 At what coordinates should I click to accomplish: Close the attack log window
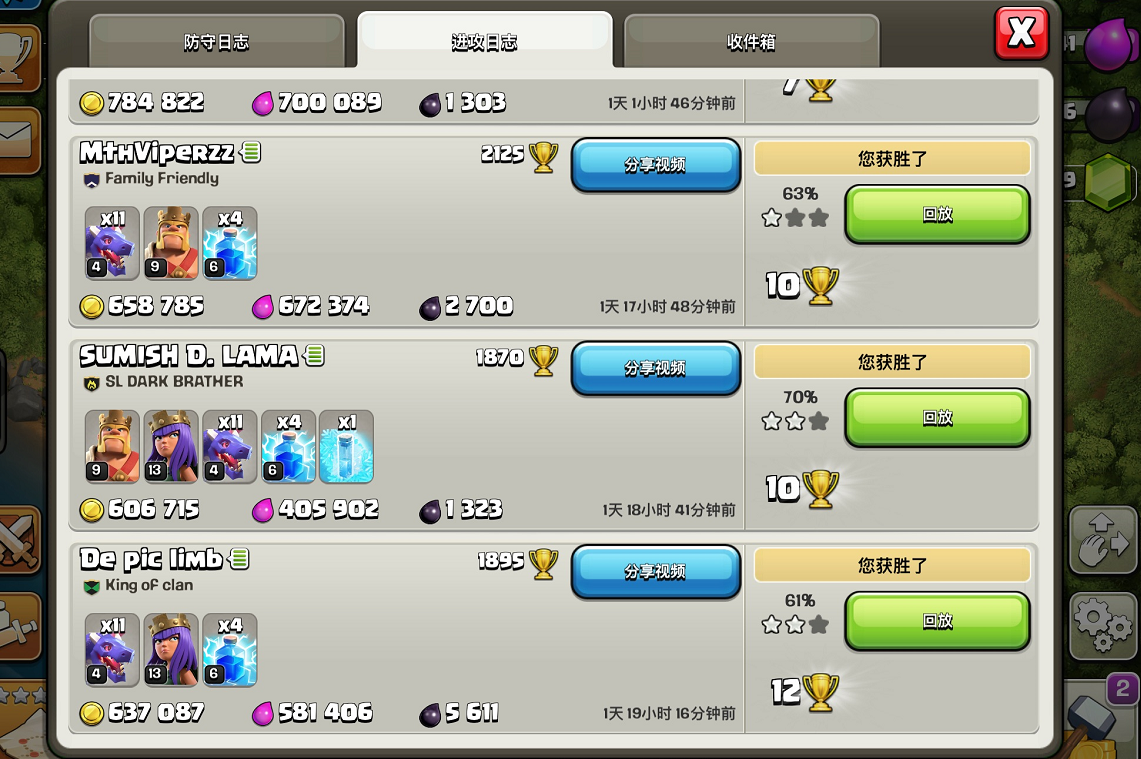1022,33
